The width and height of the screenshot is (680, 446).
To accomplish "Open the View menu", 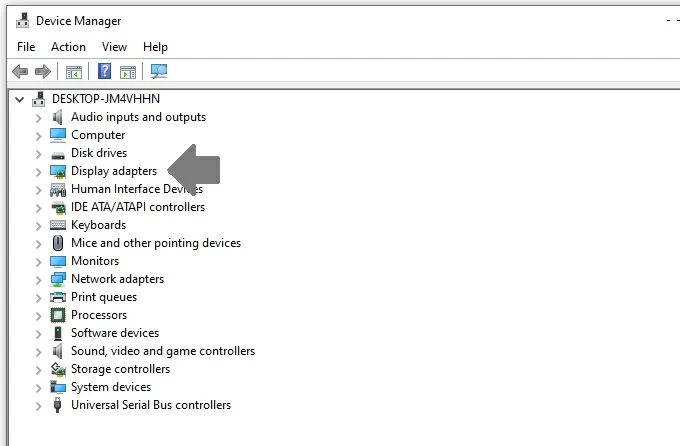I will [114, 47].
